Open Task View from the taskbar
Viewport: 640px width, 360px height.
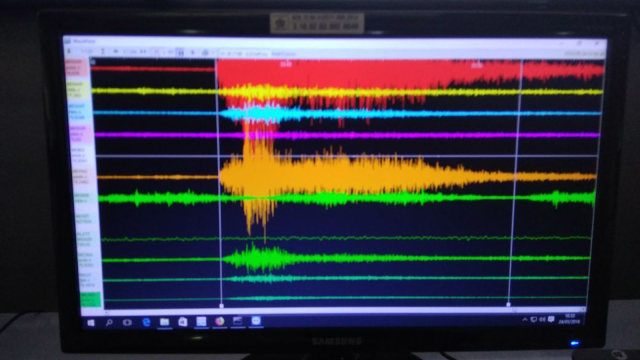click(127, 322)
